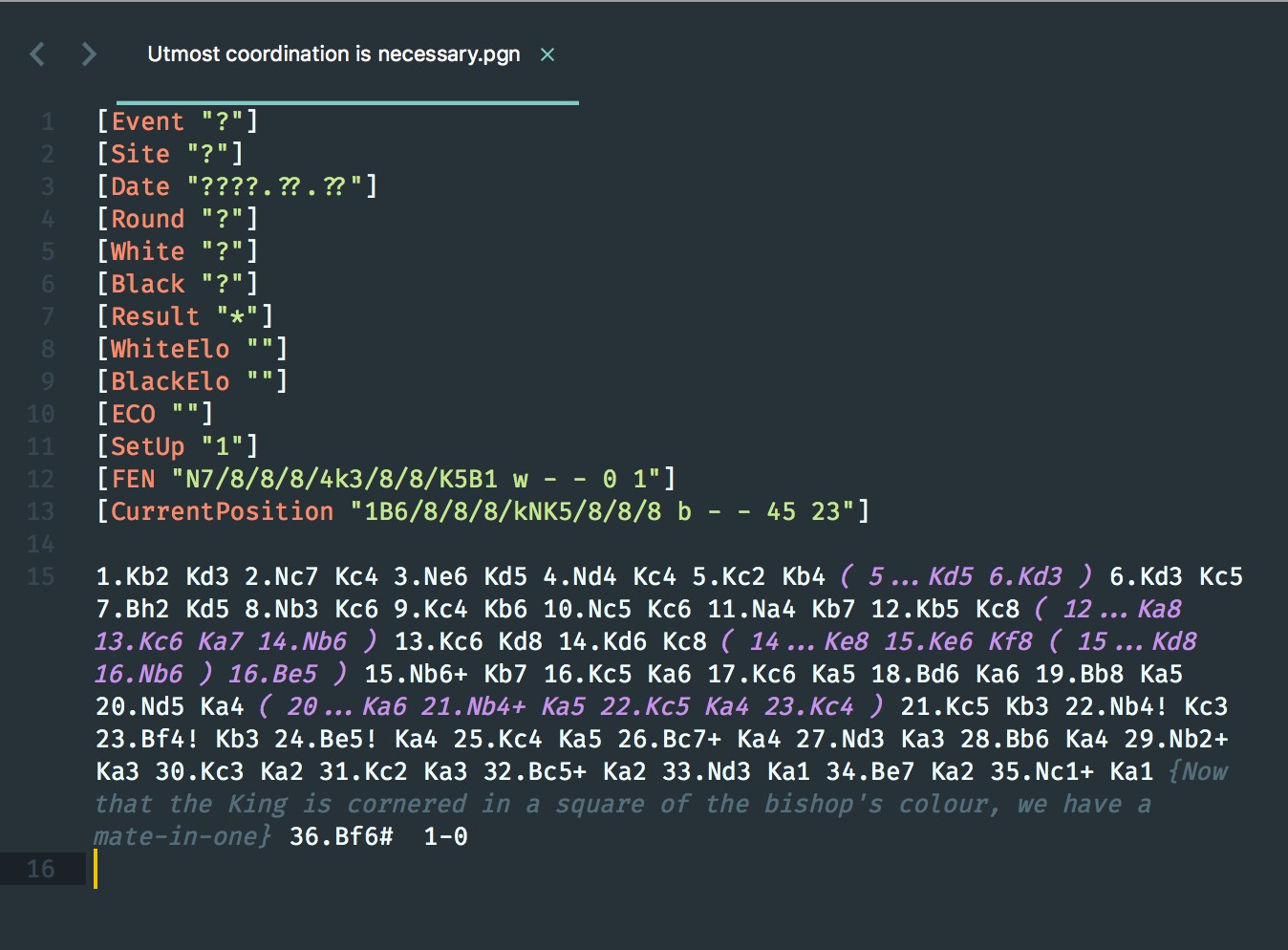Viewport: 1288px width, 950px height.
Task: Click the move 35.Nc1+
Action: (1042, 771)
